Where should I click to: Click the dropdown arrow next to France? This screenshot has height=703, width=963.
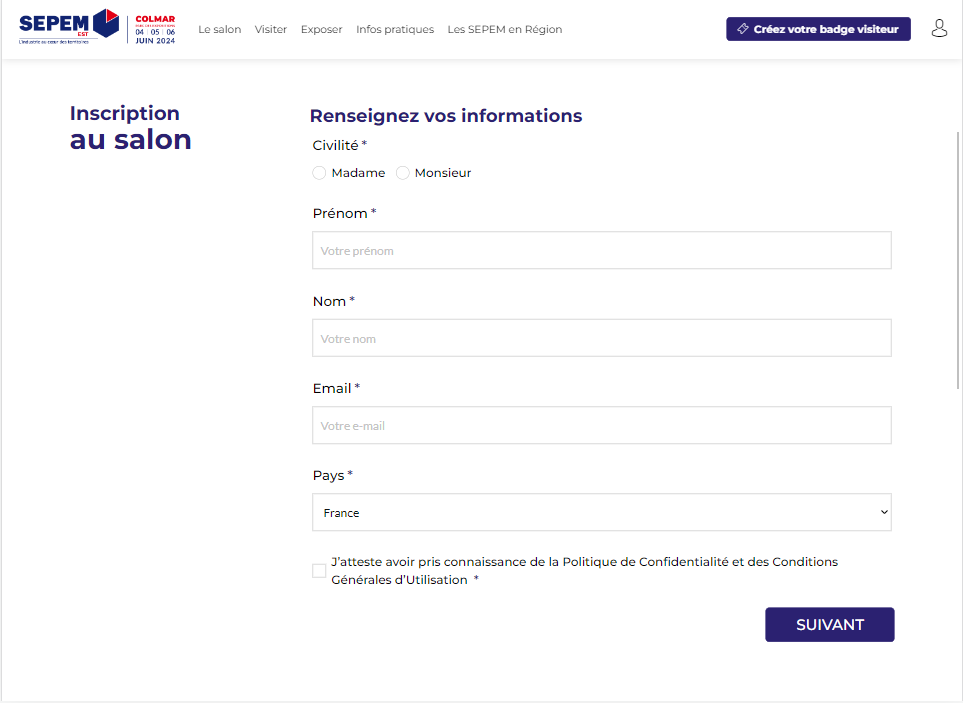tap(884, 512)
